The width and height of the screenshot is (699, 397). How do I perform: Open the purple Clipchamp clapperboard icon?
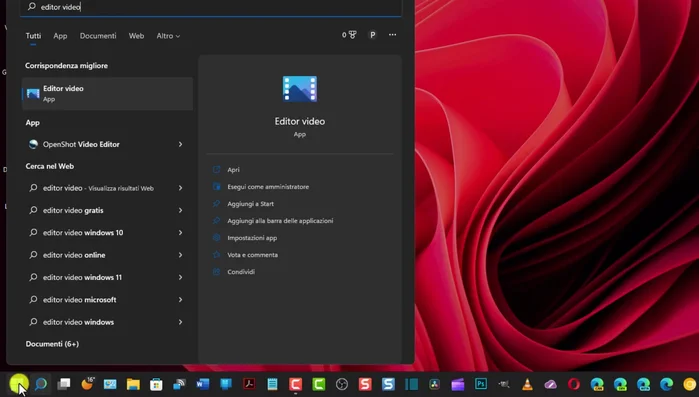[458, 384]
